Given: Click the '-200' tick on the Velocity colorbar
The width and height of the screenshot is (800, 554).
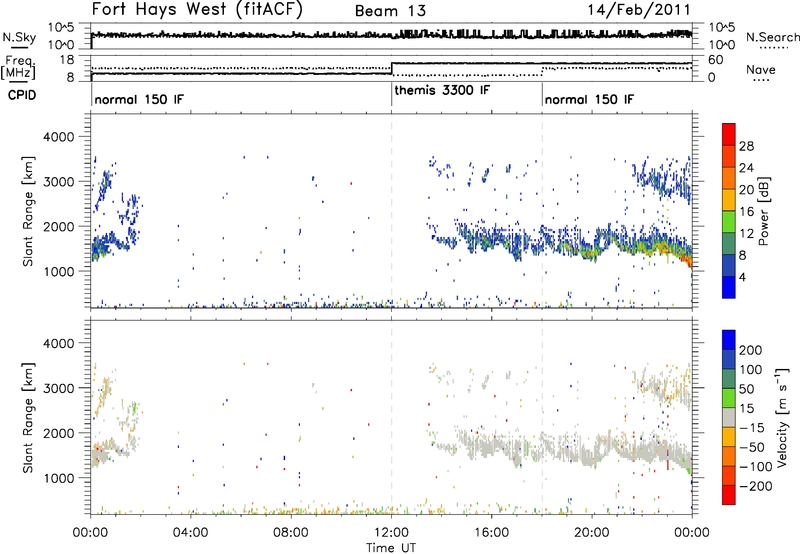Looking at the screenshot, I should tap(755, 486).
